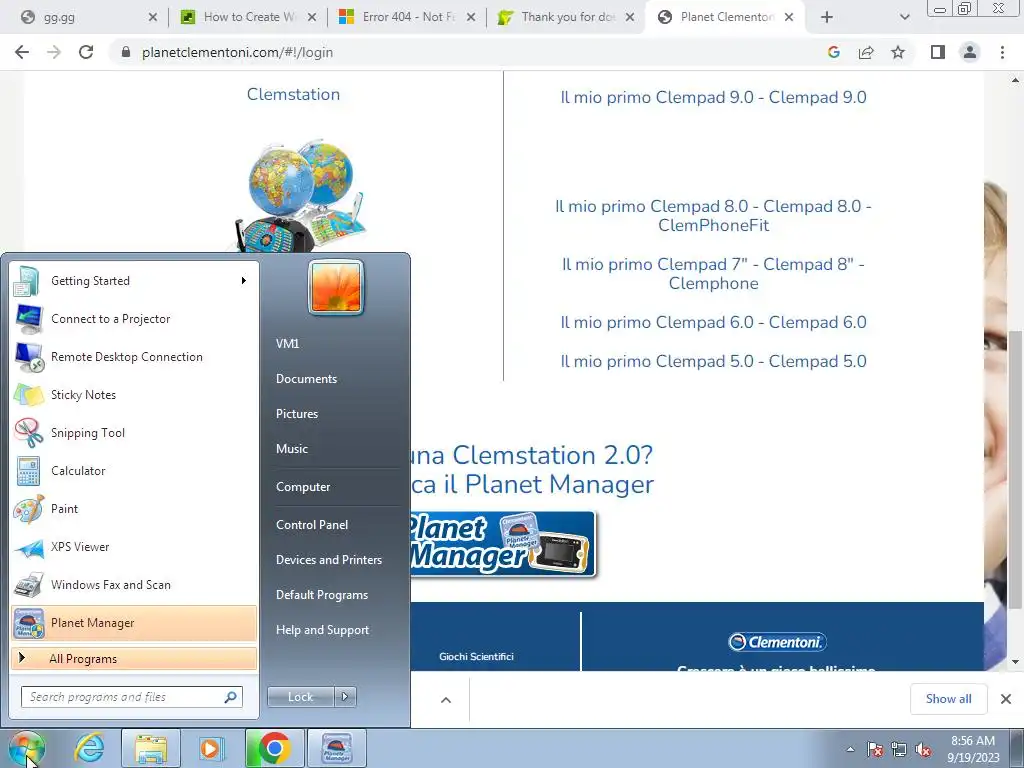This screenshot has height=768, width=1024.
Task: Reload the current page
Action: (x=86, y=52)
